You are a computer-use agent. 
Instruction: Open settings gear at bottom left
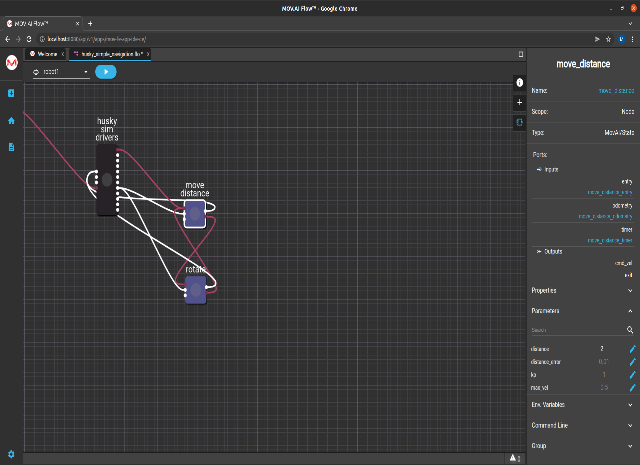point(11,454)
